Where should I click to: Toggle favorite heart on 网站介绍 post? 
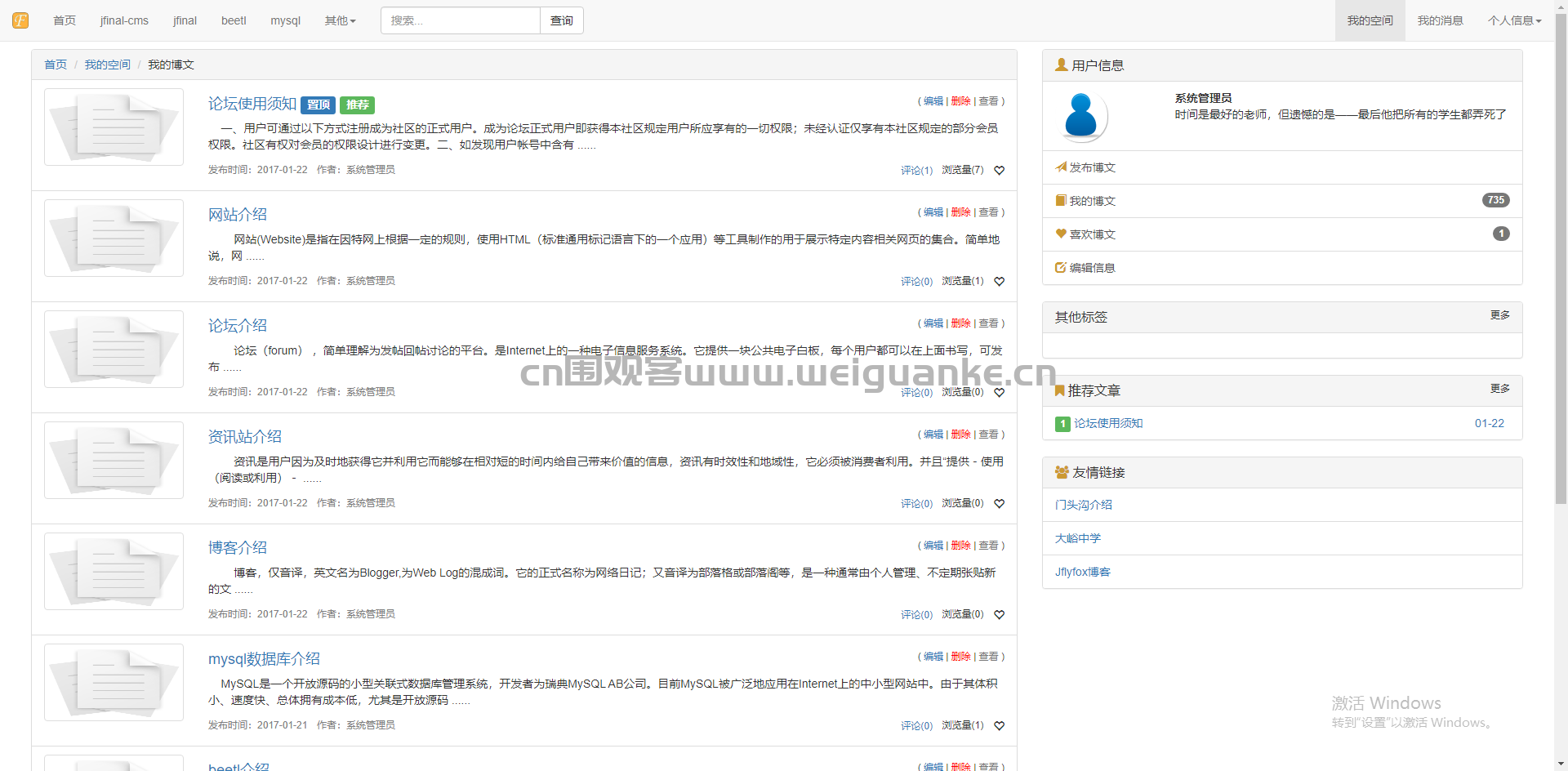[999, 281]
